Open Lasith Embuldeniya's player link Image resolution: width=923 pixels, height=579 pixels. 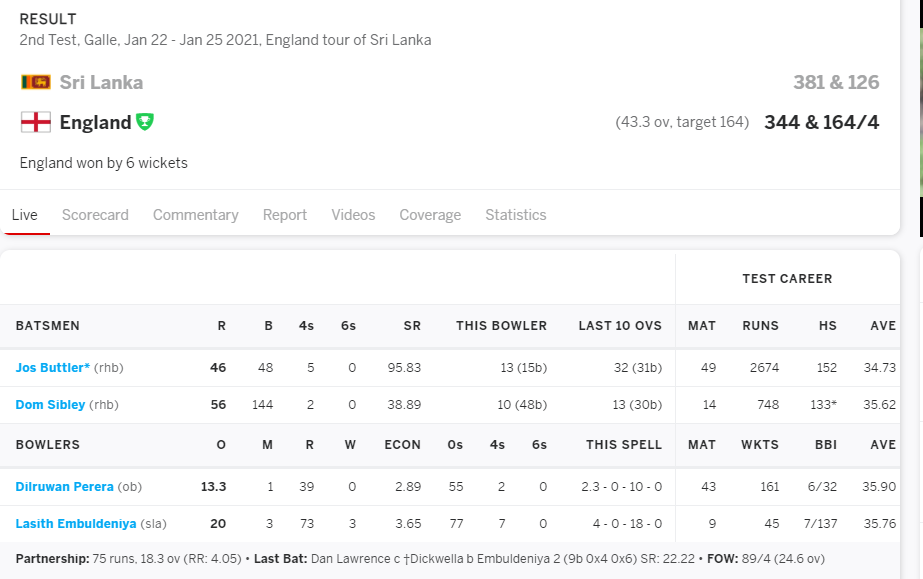(x=76, y=524)
